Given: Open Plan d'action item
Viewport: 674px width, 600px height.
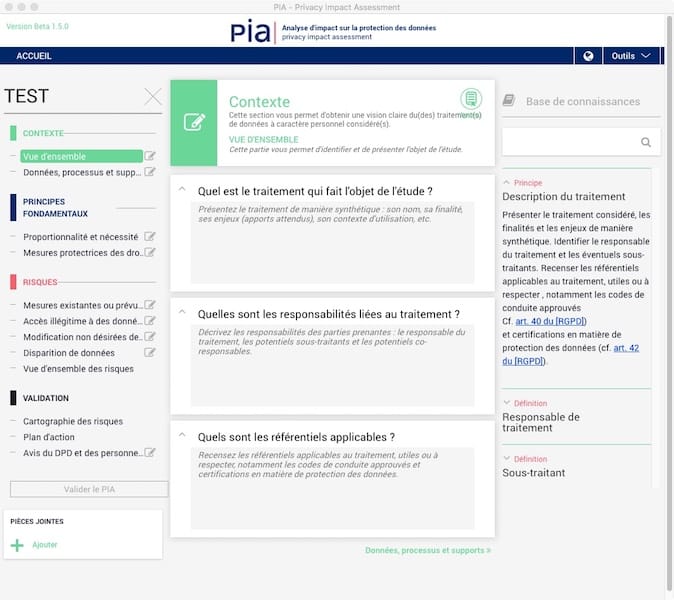Looking at the screenshot, I should click(x=49, y=437).
